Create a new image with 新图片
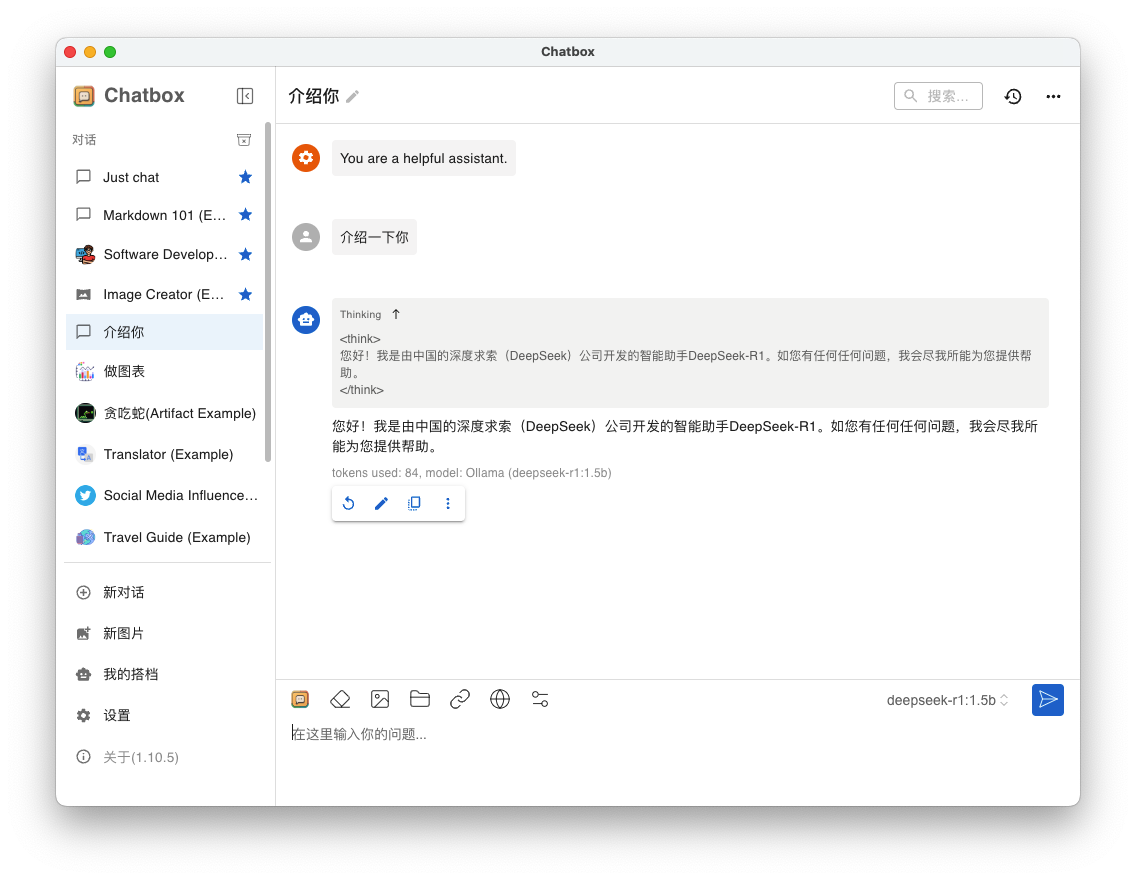 click(164, 633)
